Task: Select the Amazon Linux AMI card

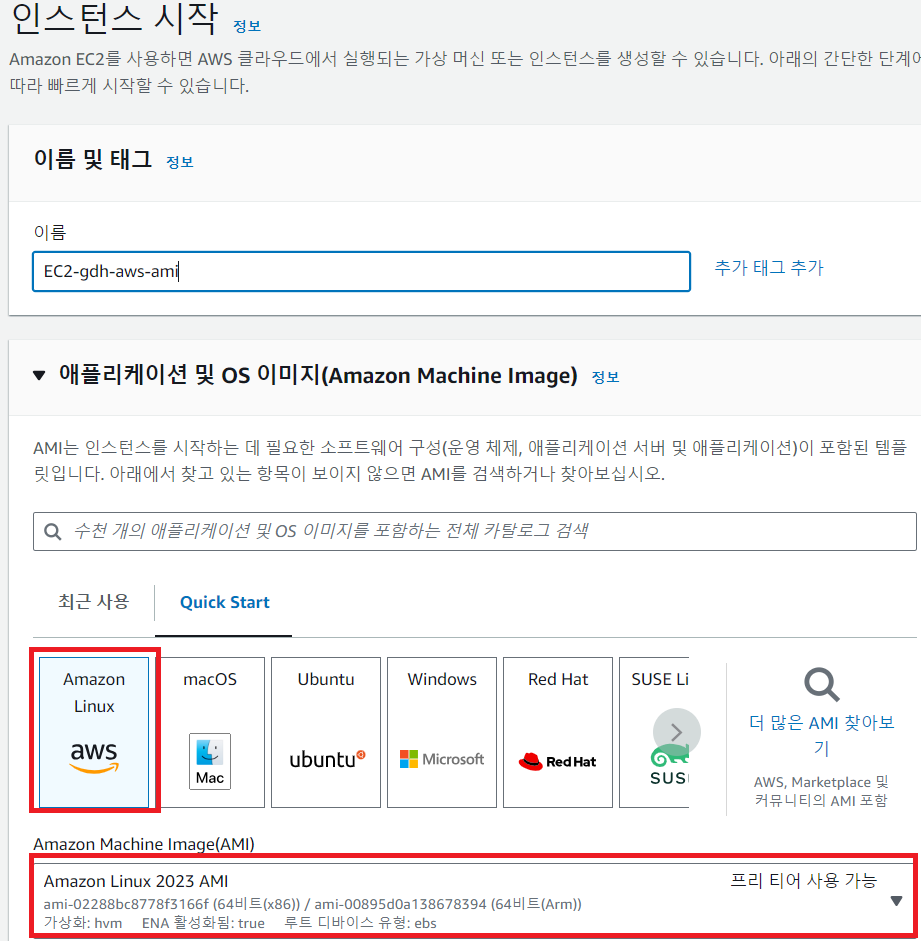Action: pyautogui.click(x=94, y=732)
